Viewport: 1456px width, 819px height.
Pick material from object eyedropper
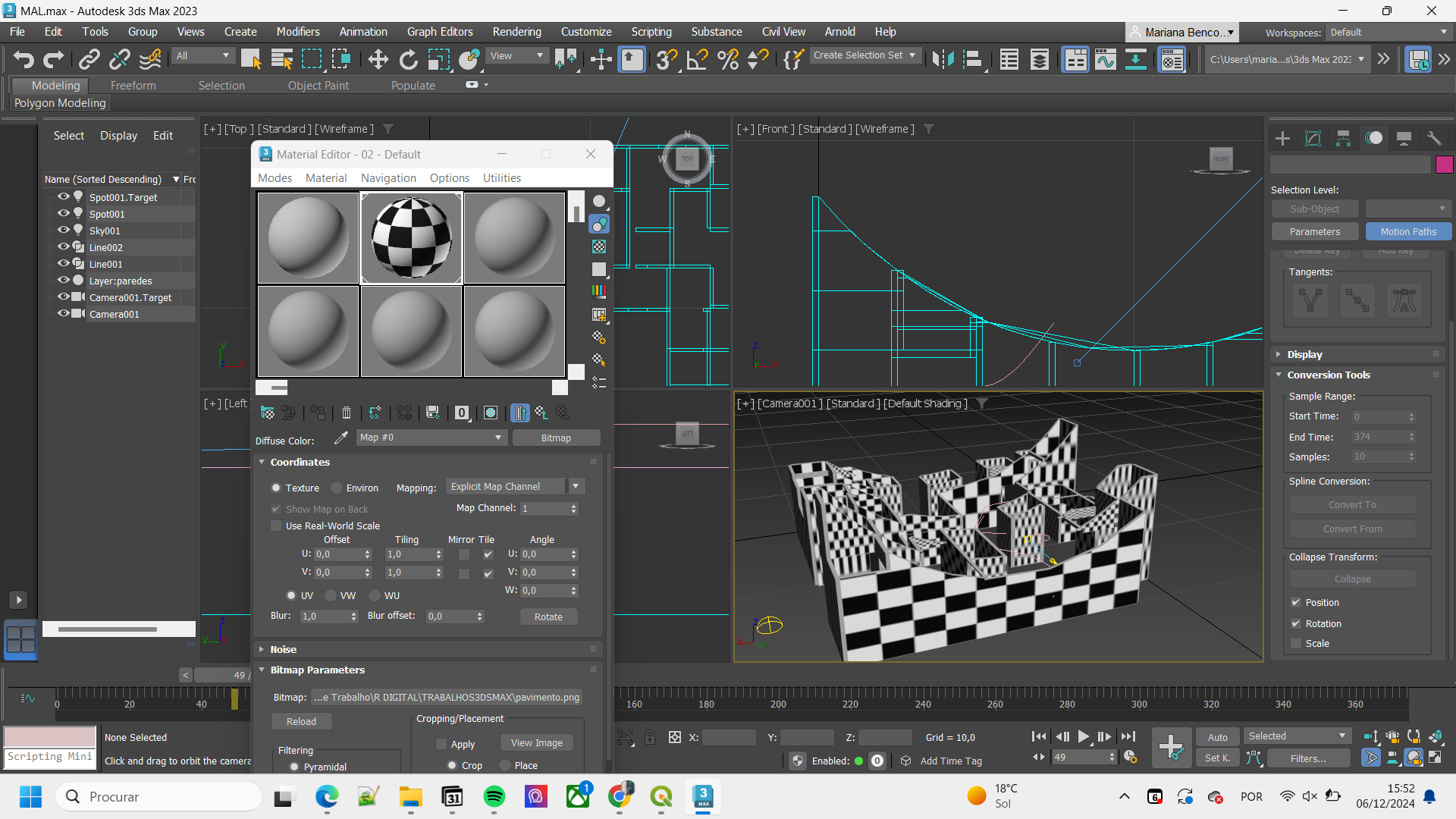tap(341, 438)
